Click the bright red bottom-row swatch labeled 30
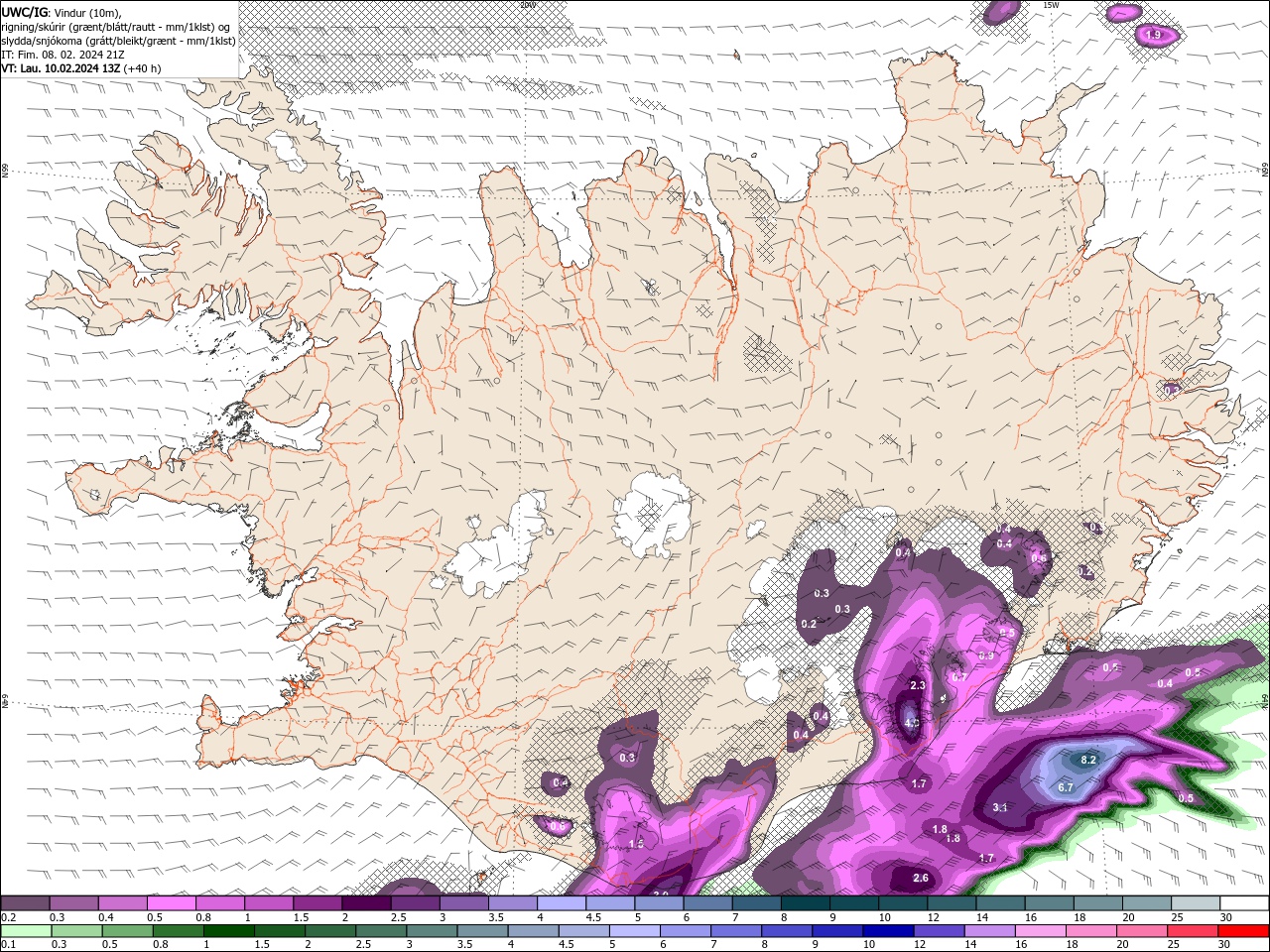Screen dimensions: 1270x952 [x=1244, y=931]
